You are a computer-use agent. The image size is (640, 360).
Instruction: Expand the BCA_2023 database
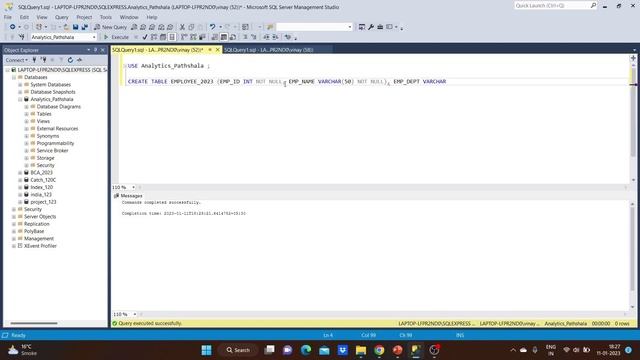[20, 173]
